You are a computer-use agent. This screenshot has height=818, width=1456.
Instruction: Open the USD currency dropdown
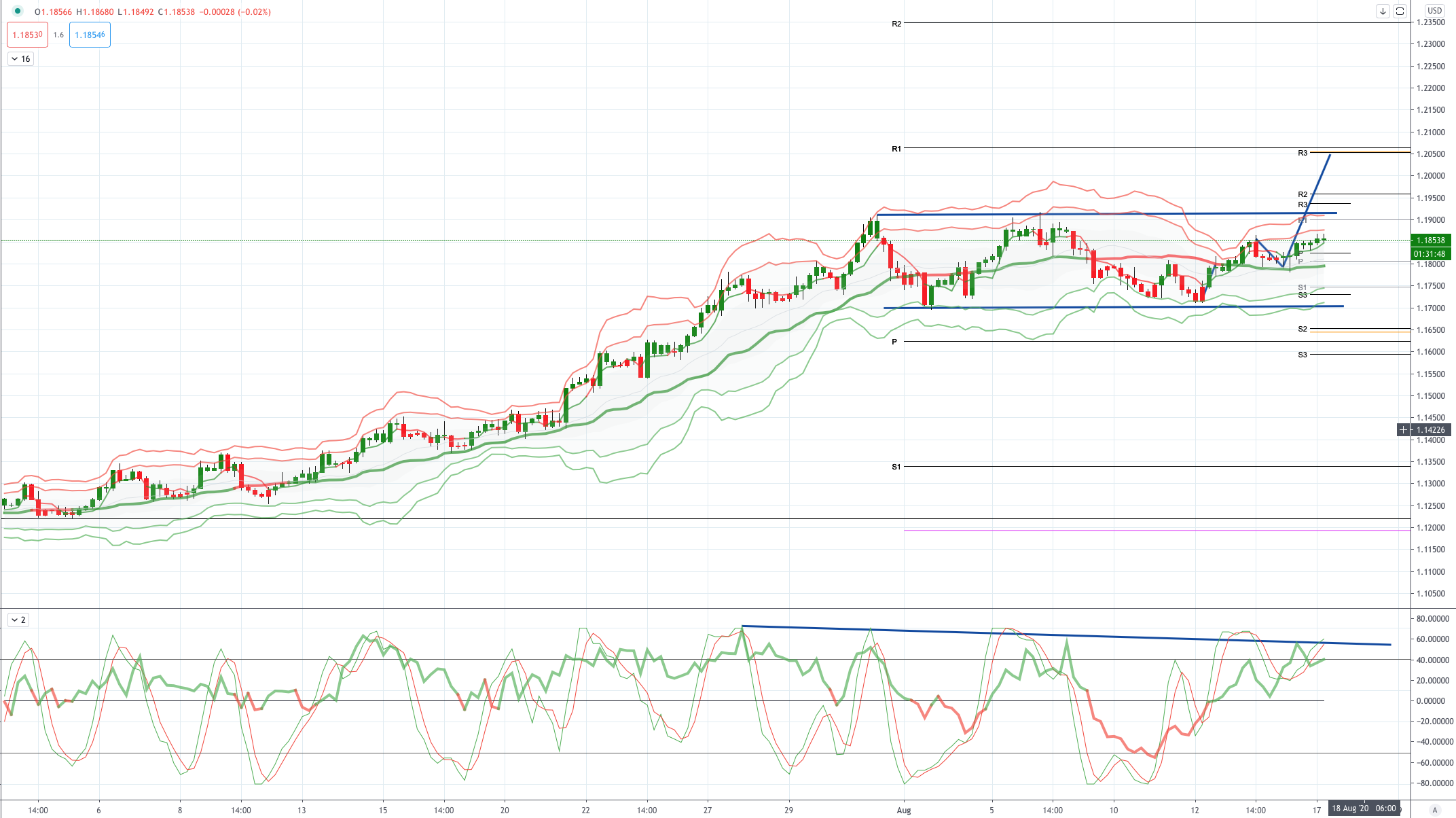pos(1434,10)
